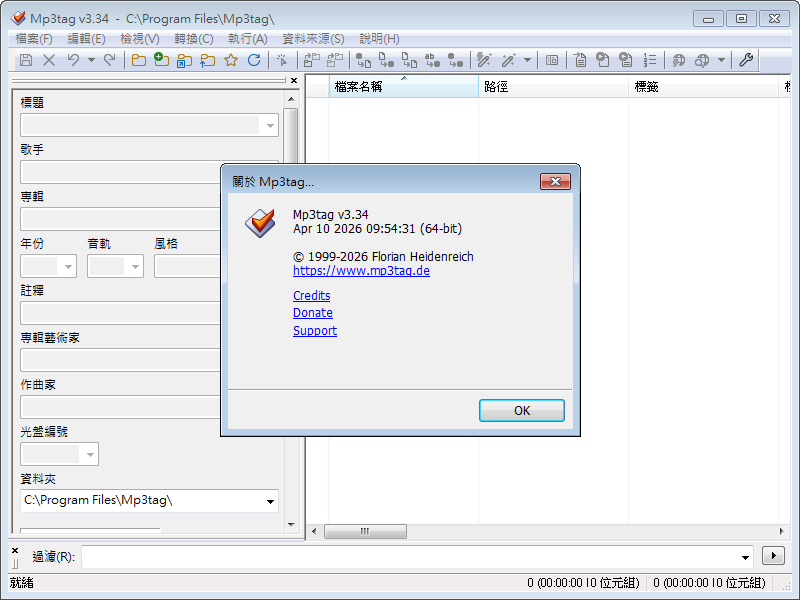Click the folder icon with blue link arrow
Screen dimensions: 800x600
(x=184, y=60)
